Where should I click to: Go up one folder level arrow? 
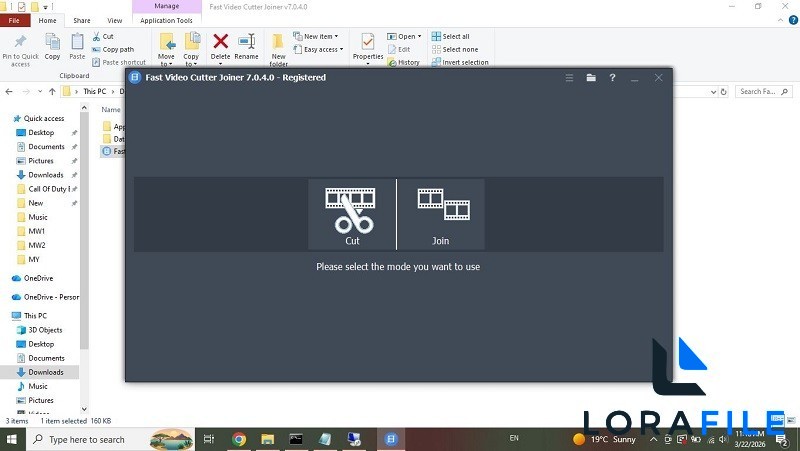52,91
